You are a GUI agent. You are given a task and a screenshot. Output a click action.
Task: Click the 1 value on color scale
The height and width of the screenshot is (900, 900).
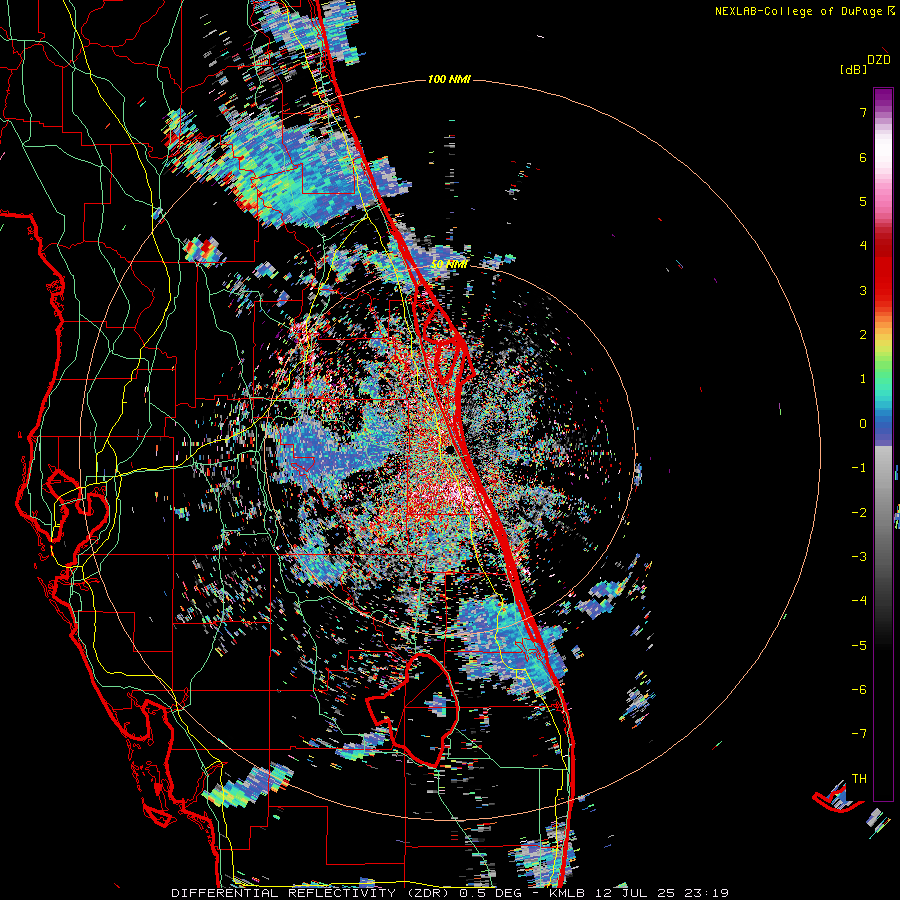863,379
